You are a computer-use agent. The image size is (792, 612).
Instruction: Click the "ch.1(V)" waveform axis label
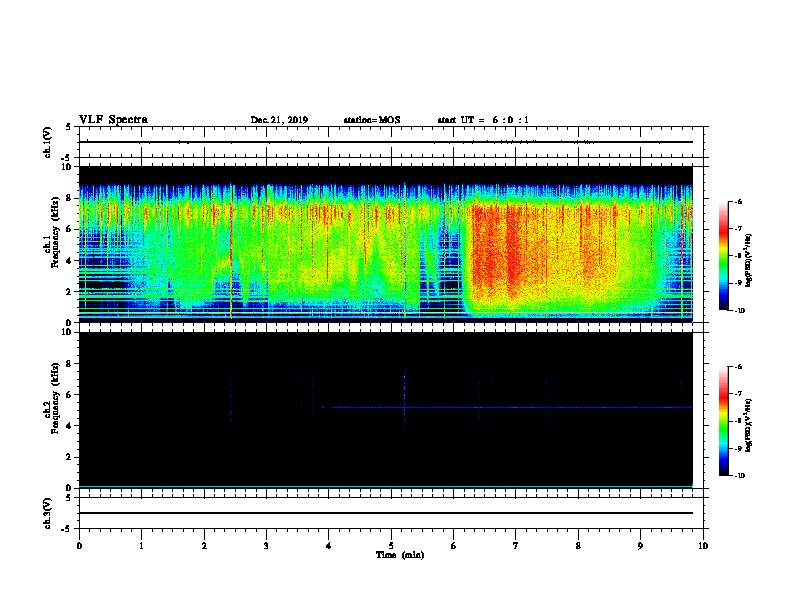[x=47, y=142]
